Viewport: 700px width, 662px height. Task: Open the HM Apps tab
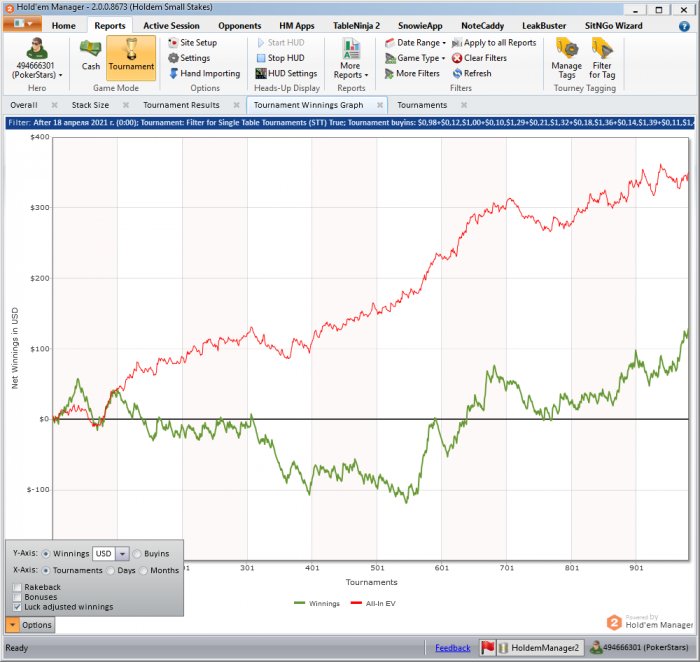coord(297,26)
